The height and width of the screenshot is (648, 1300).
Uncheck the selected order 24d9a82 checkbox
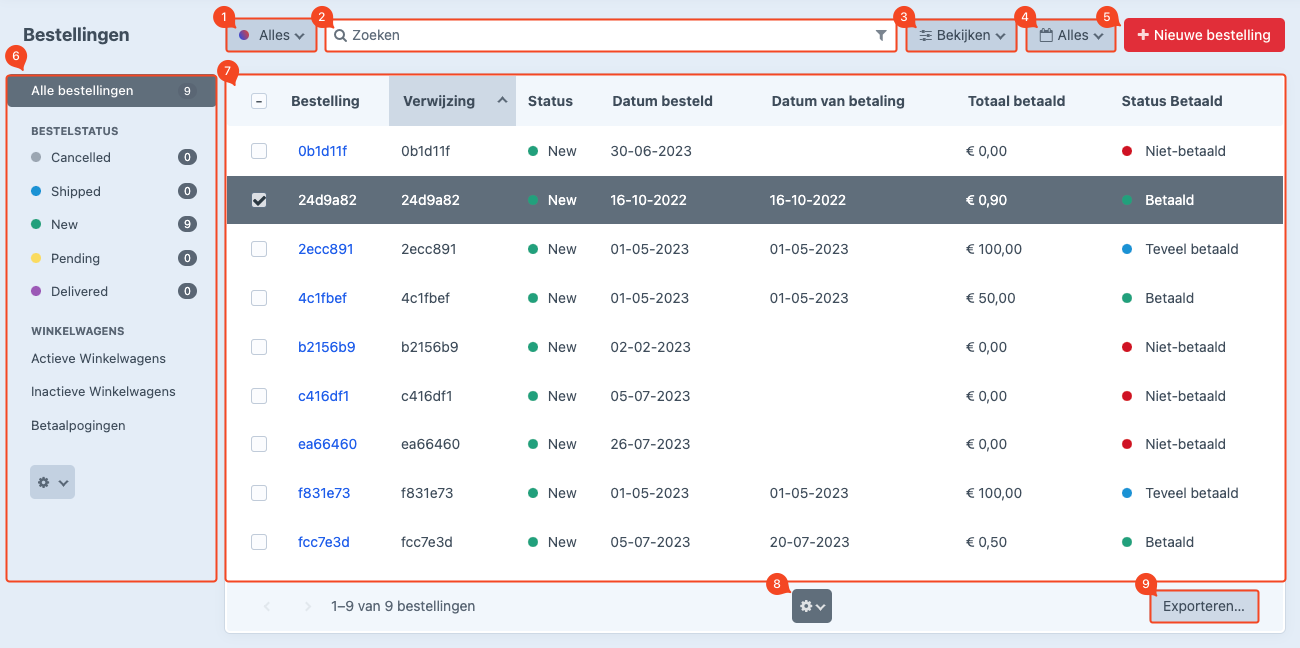coord(259,200)
